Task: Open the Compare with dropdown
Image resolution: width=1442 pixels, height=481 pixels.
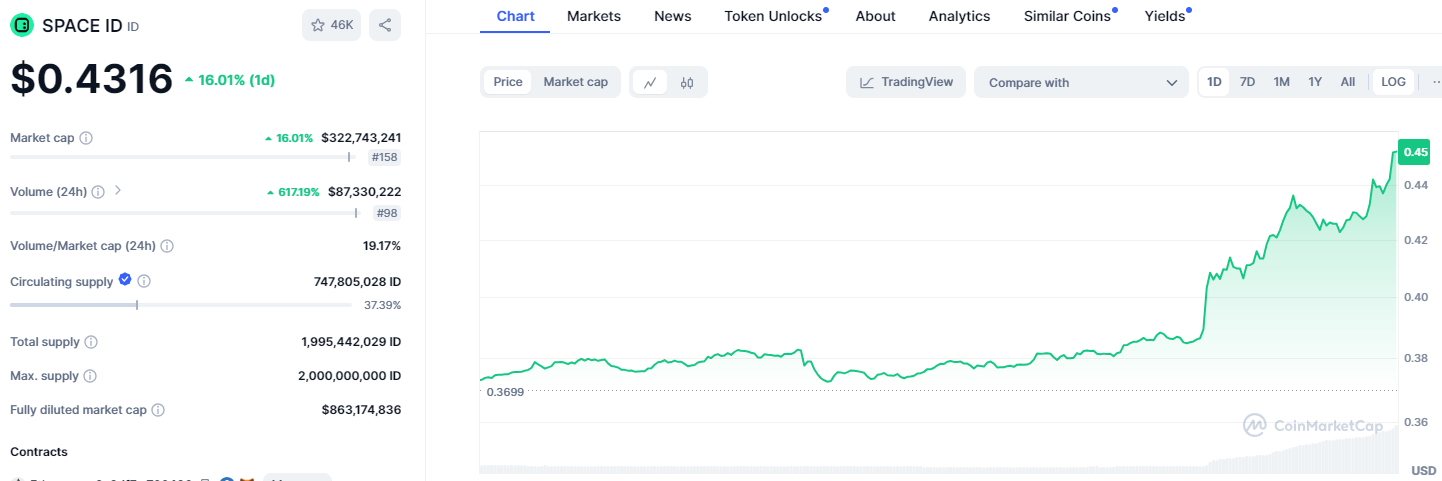Action: [x=1082, y=82]
